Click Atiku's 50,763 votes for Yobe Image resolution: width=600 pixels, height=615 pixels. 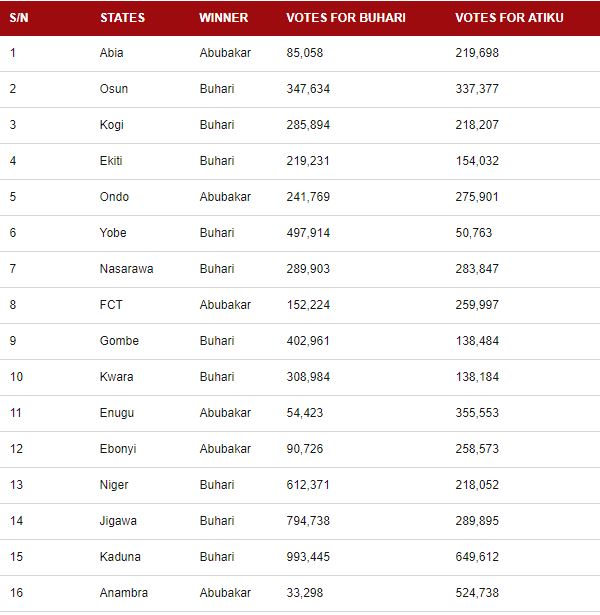tap(473, 233)
